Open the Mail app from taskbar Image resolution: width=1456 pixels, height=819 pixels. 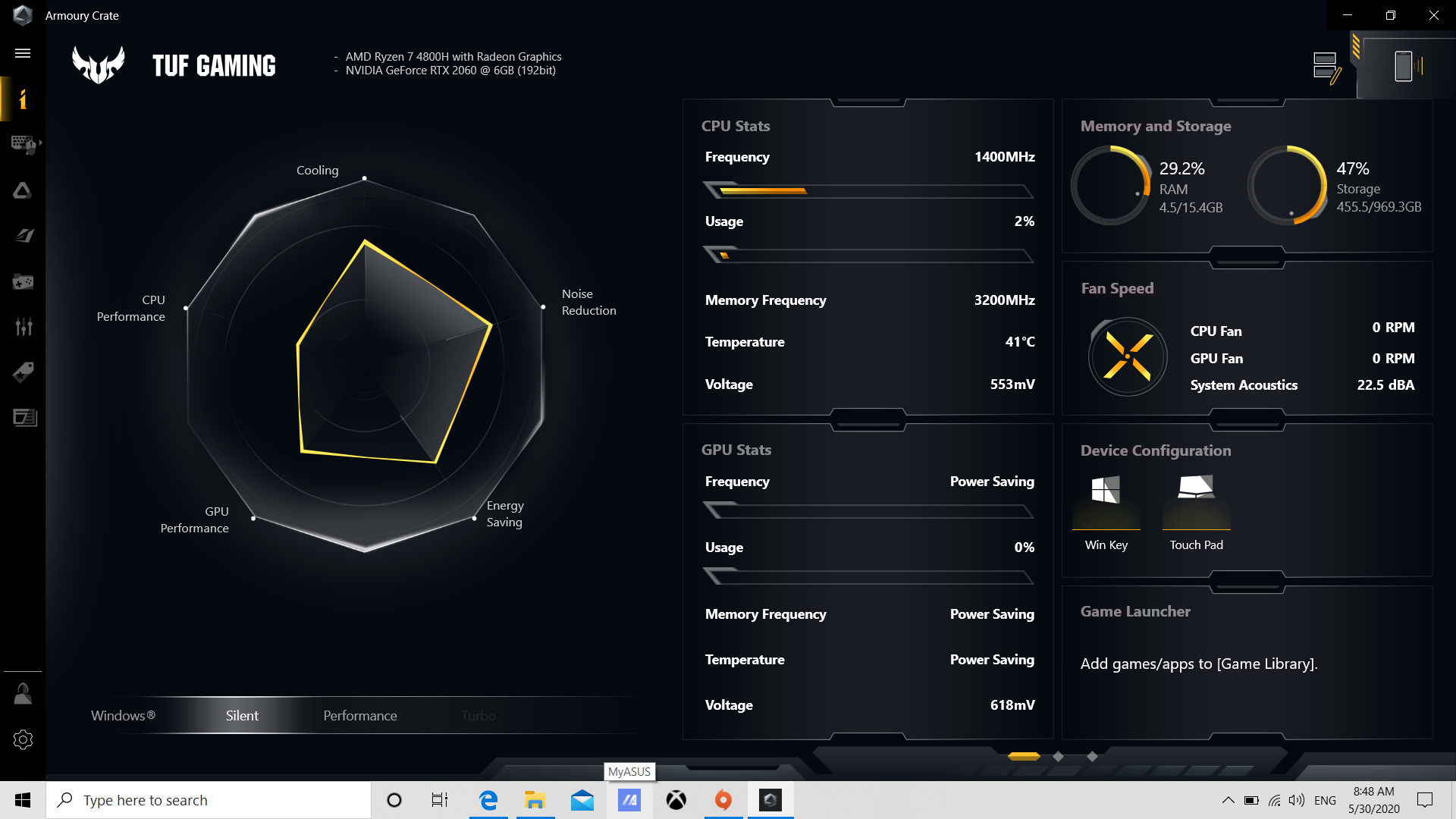(x=582, y=800)
